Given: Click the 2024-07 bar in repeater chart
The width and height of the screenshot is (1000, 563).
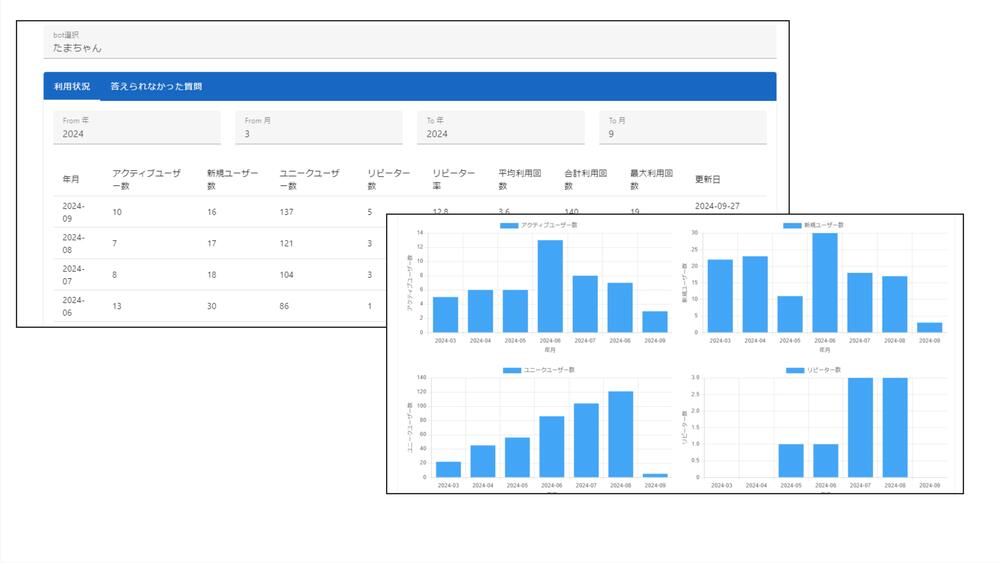Looking at the screenshot, I should (860, 427).
